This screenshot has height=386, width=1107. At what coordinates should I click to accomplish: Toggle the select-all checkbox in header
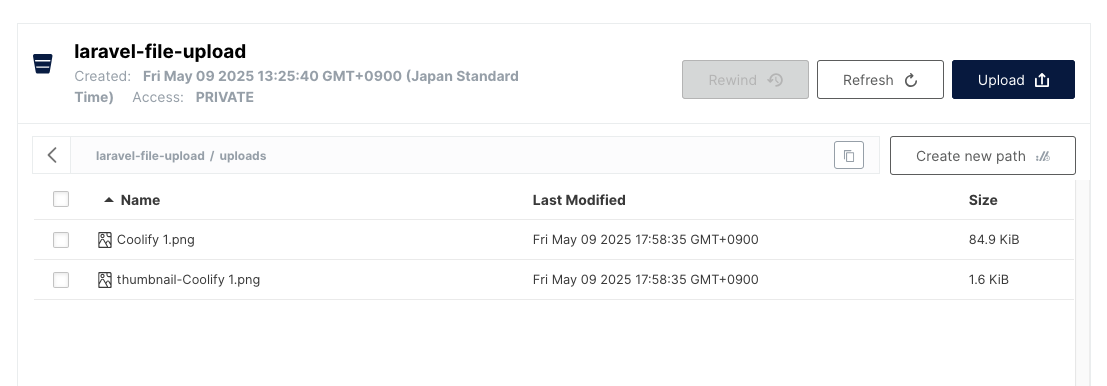tap(61, 199)
